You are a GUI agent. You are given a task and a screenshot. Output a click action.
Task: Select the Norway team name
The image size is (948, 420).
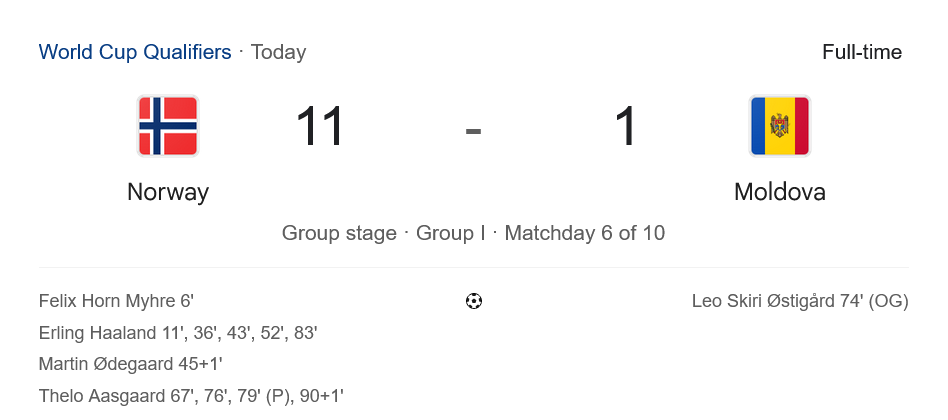[168, 192]
